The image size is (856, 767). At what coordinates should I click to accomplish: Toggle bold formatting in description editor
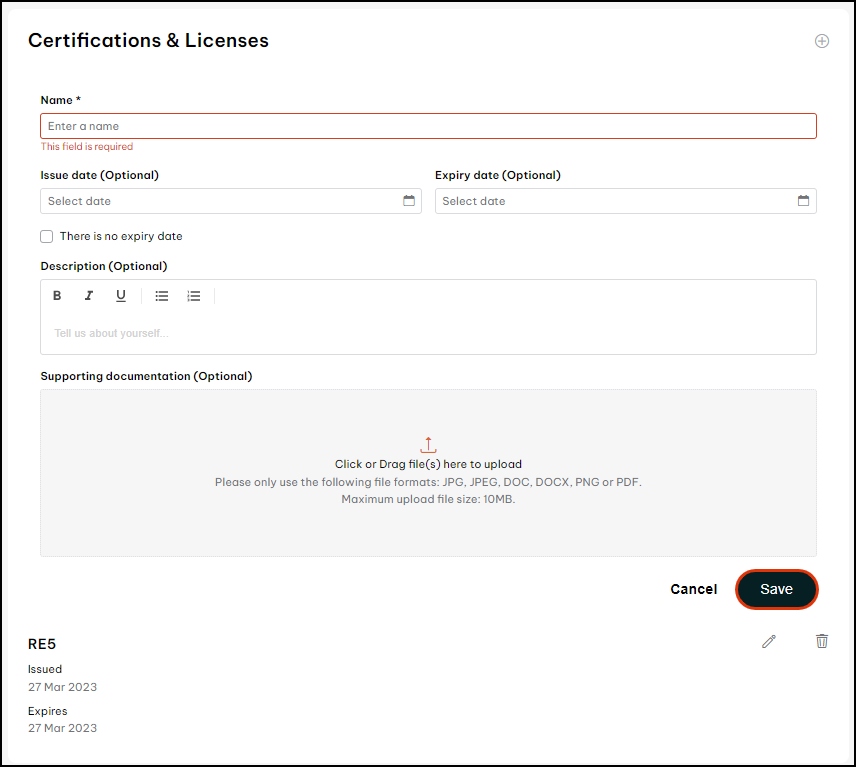coord(57,296)
